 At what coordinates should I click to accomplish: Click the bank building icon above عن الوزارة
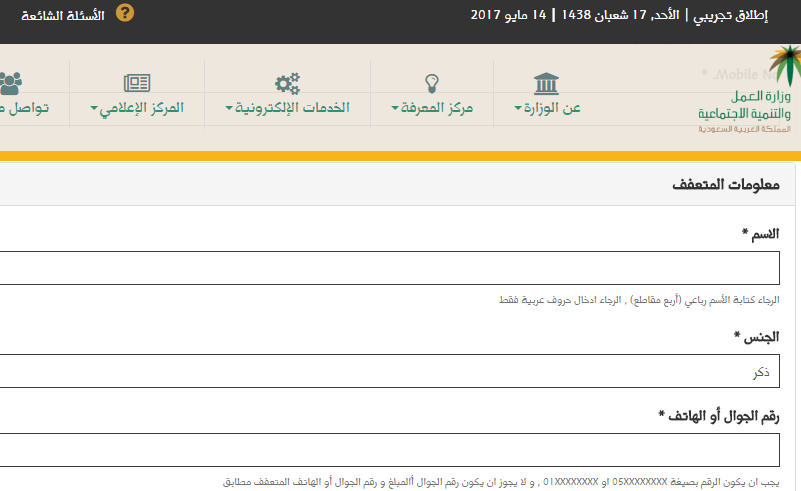point(546,83)
